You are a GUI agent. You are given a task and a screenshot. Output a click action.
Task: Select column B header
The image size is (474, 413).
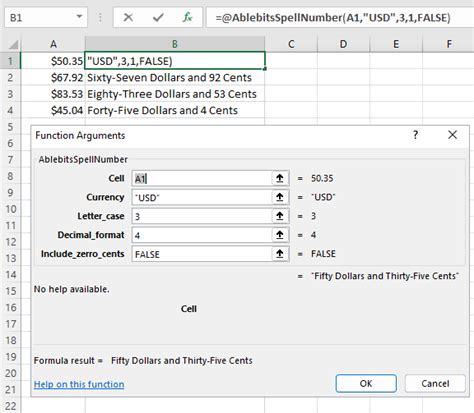175,44
